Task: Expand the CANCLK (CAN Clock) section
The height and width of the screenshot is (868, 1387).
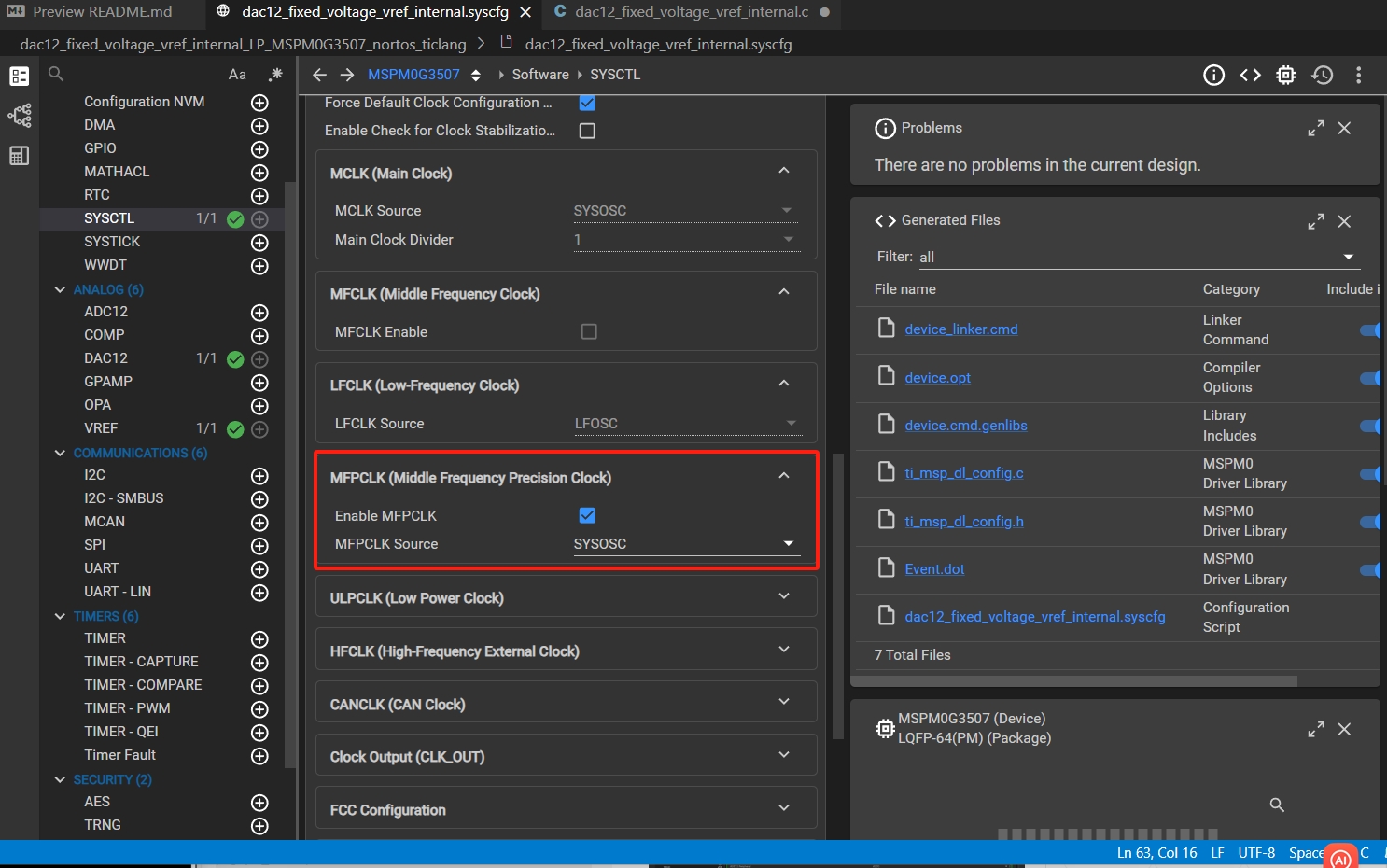Action: tap(784, 702)
